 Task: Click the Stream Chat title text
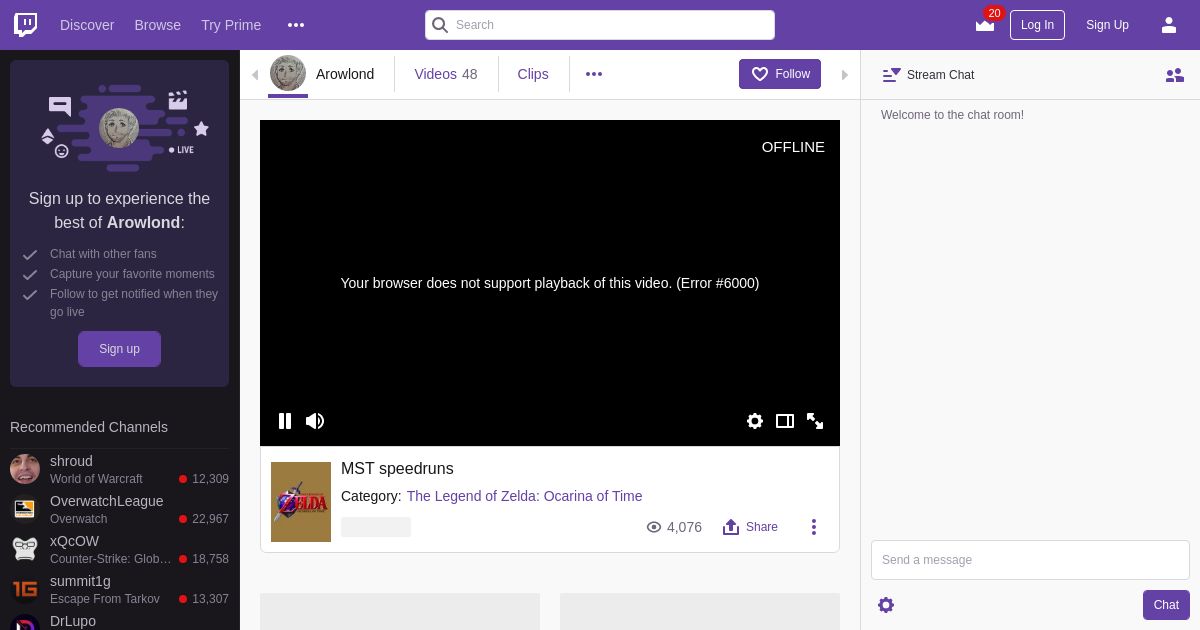940,75
